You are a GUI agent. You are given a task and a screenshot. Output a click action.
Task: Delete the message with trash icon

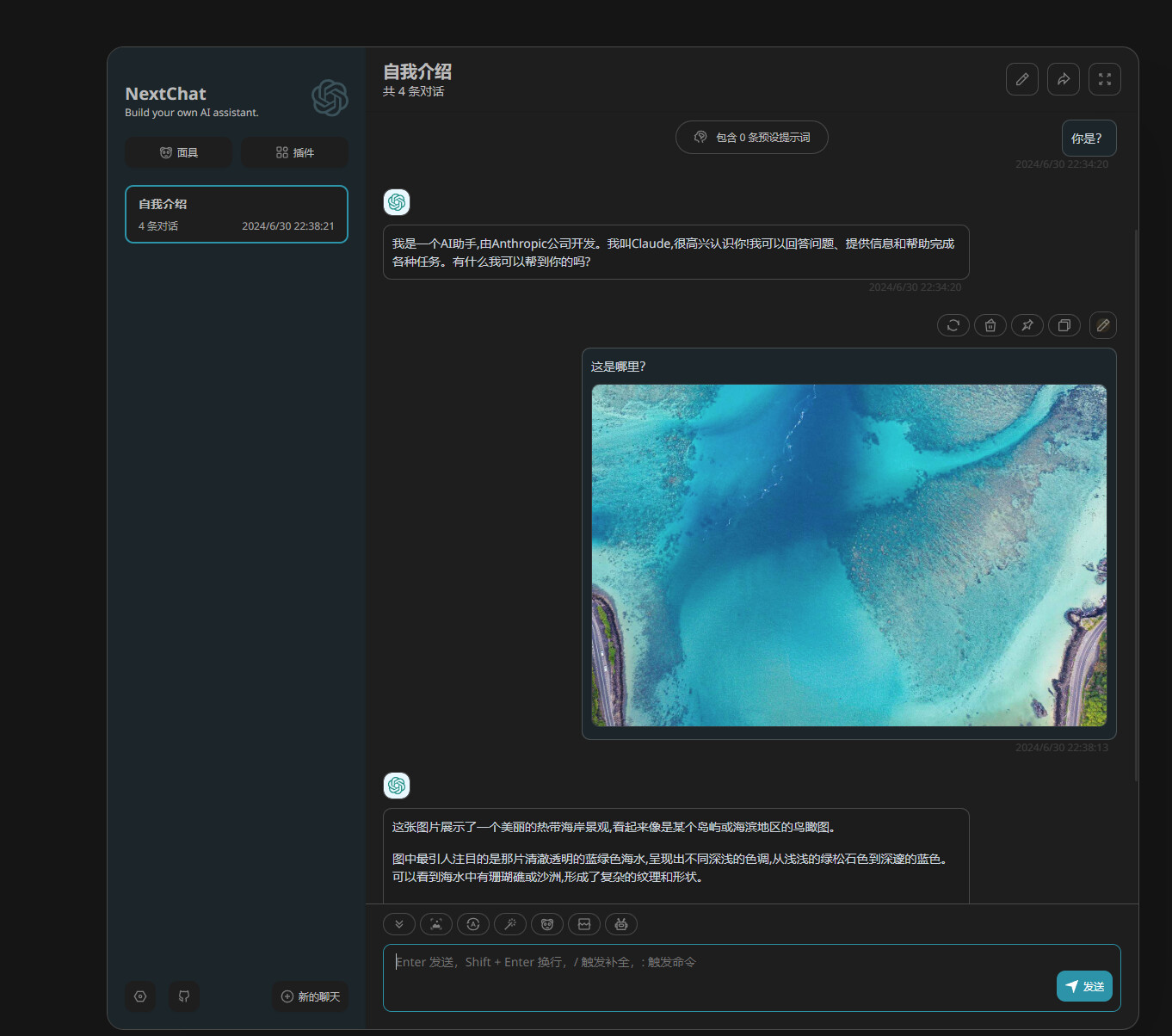[x=990, y=325]
